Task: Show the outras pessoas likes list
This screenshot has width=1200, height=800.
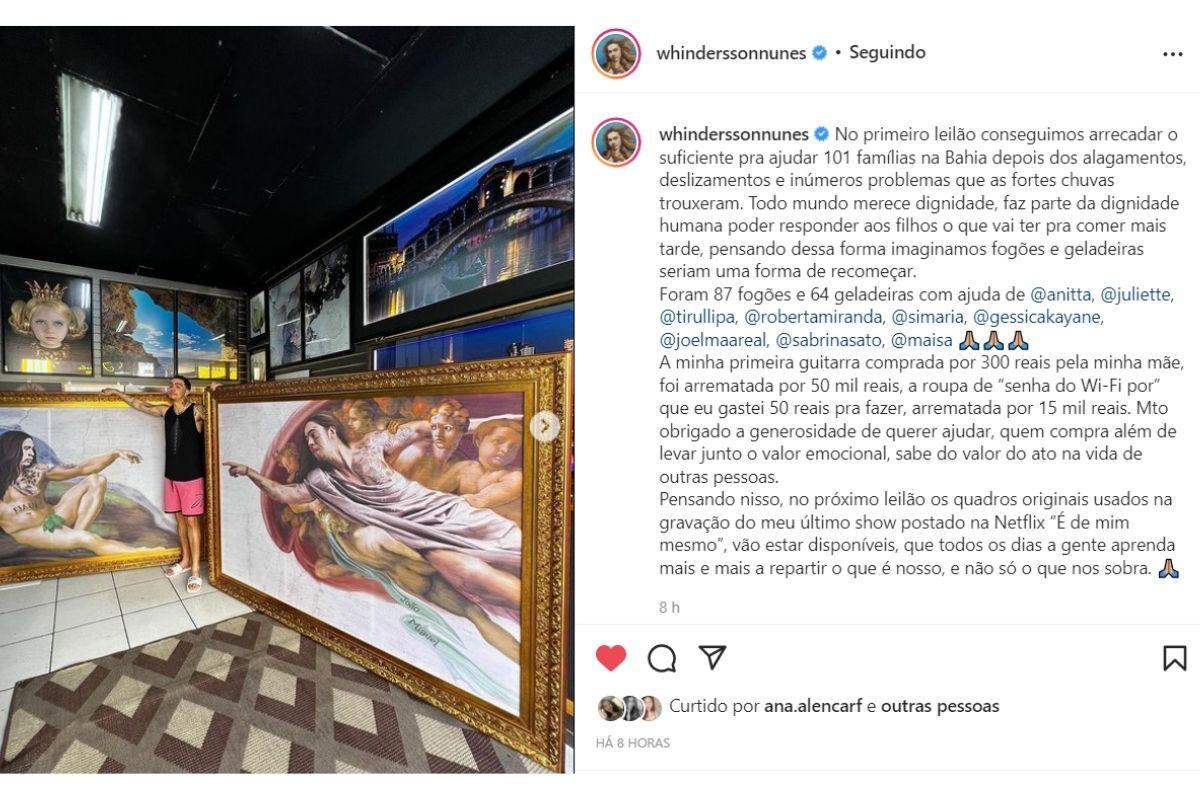Action: 940,706
